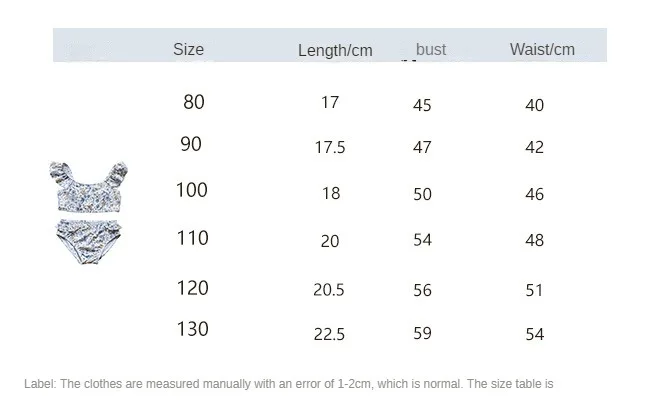
Task: Select size 110 row label
Action: [x=192, y=238]
